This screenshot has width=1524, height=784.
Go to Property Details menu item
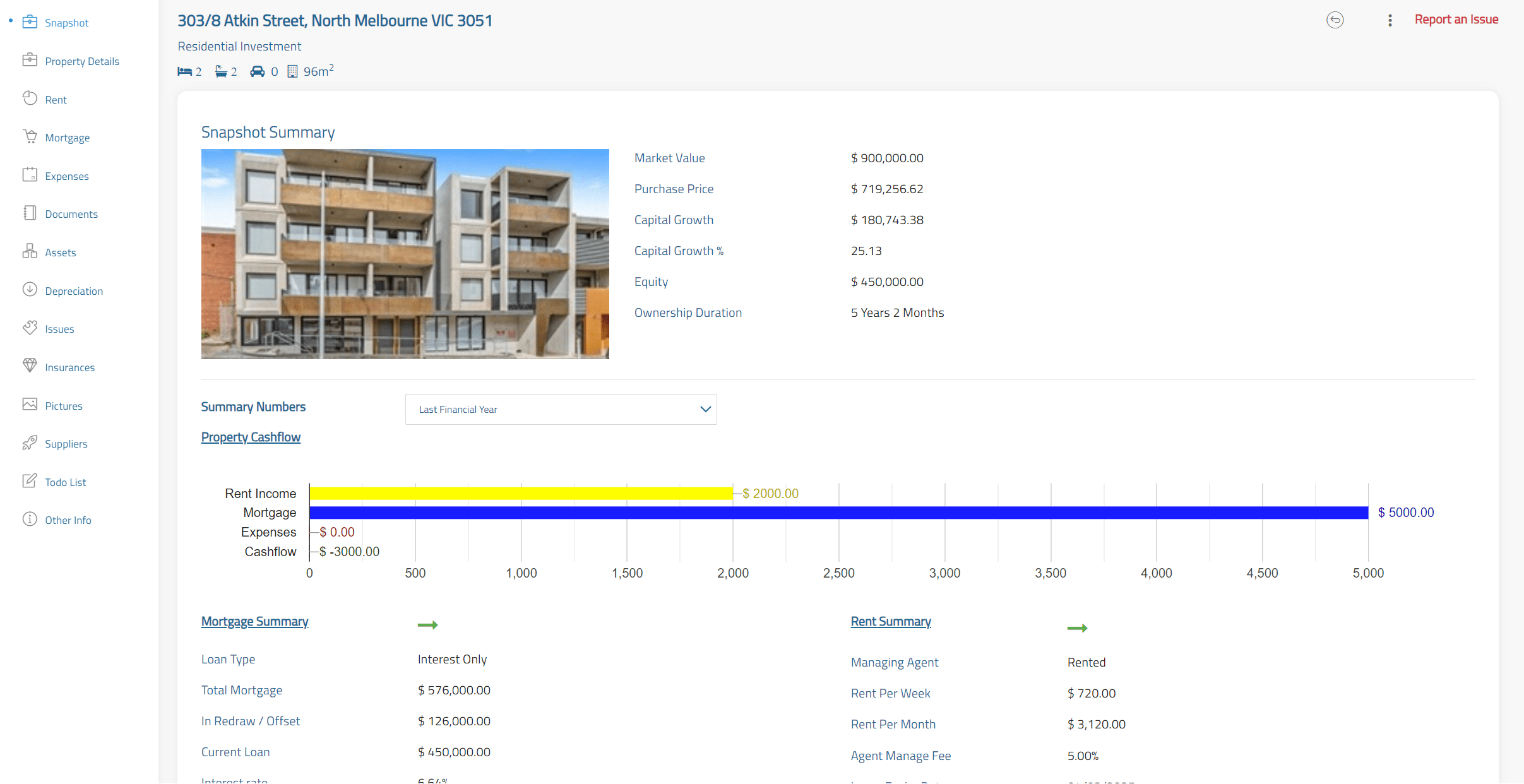point(82,61)
